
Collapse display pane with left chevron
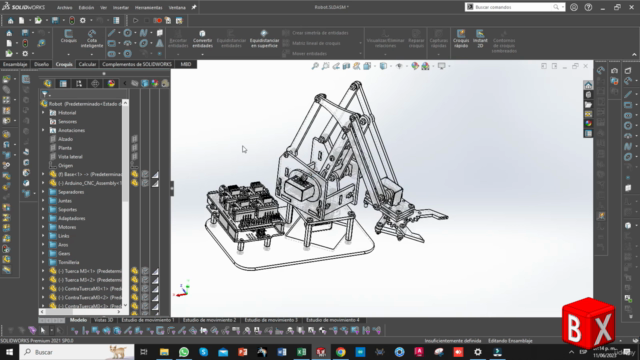[125, 84]
